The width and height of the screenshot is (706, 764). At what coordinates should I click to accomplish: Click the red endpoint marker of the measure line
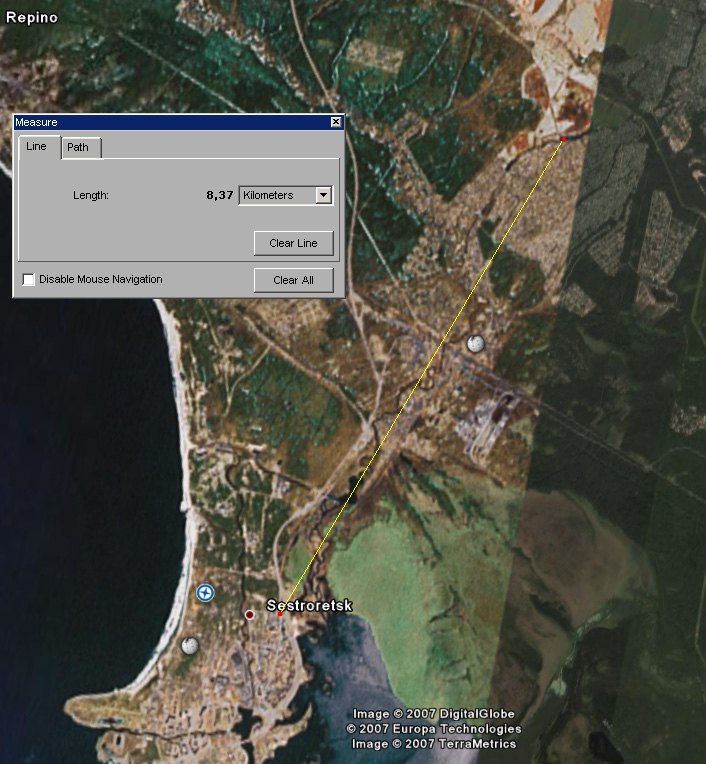tap(564, 140)
